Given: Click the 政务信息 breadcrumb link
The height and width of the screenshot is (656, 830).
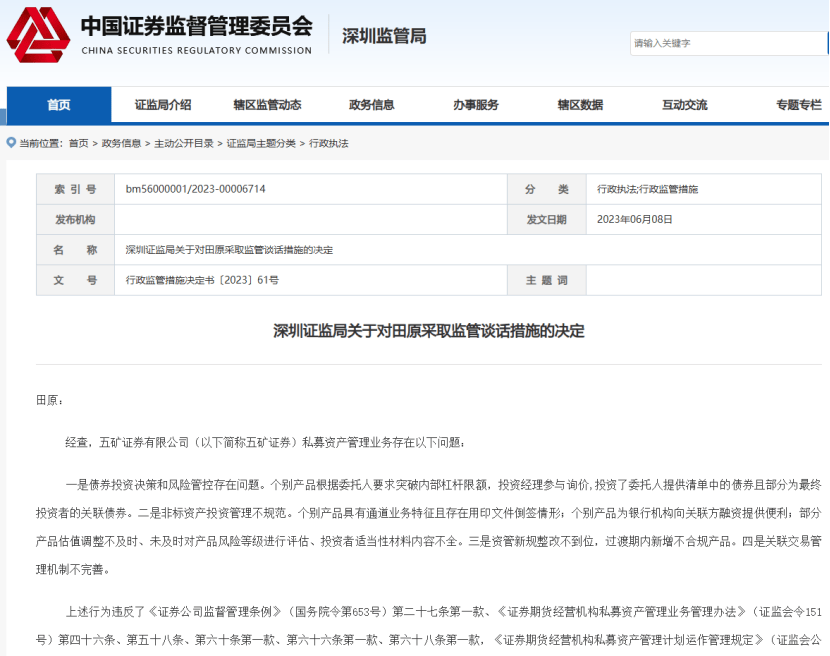Looking at the screenshot, I should pos(121,143).
